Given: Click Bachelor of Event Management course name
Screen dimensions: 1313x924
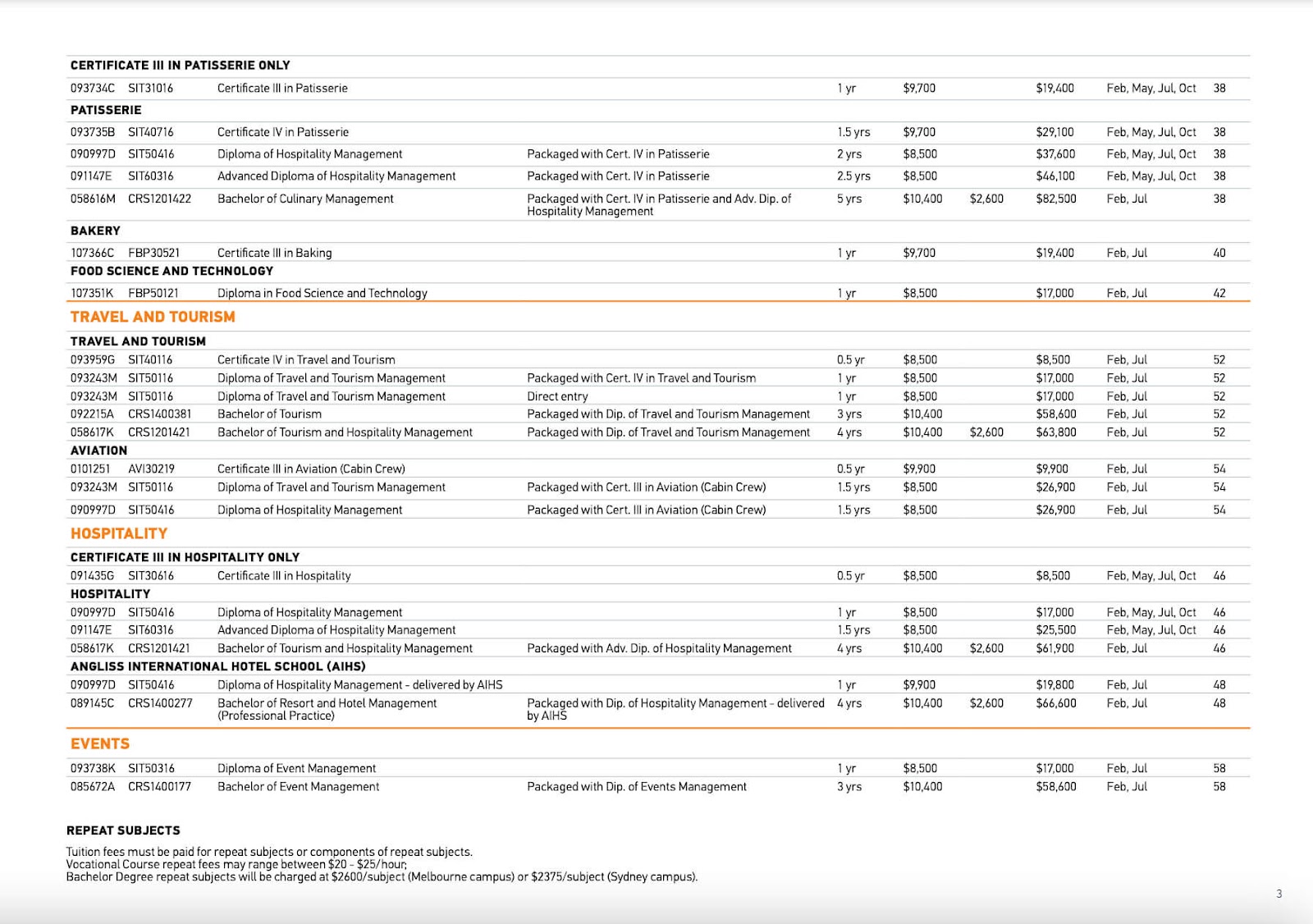Looking at the screenshot, I should tap(298, 786).
